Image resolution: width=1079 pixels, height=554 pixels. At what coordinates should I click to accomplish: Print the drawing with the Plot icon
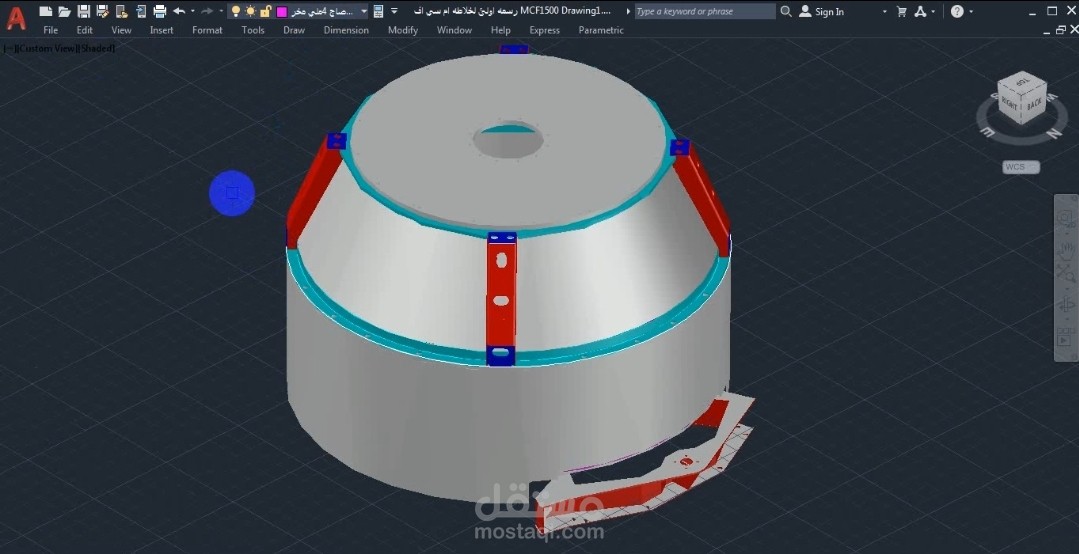point(160,11)
